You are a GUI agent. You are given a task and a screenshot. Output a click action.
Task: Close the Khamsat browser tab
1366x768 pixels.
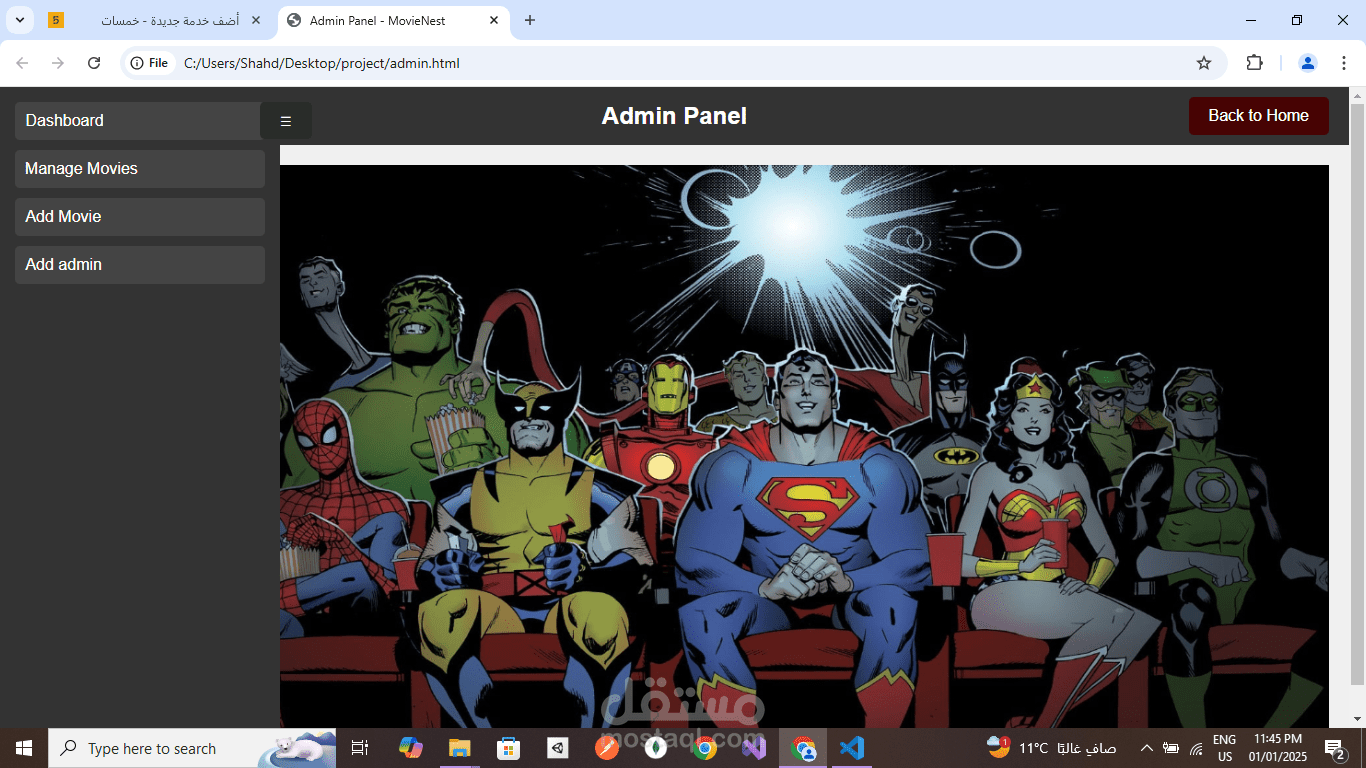[256, 20]
